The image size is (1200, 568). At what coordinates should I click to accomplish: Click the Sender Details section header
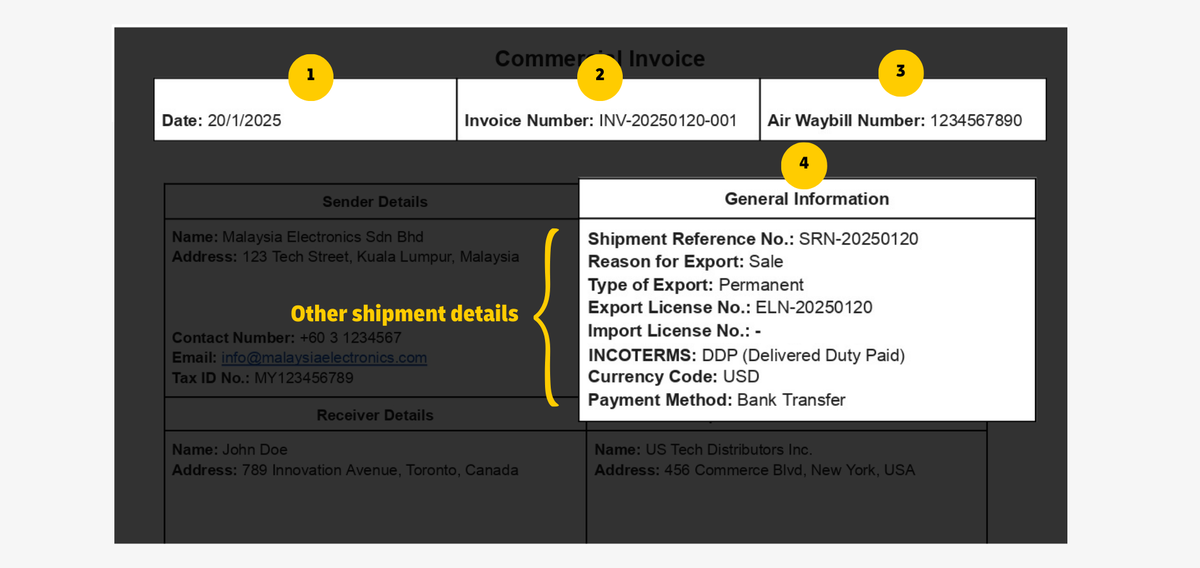pos(374,202)
